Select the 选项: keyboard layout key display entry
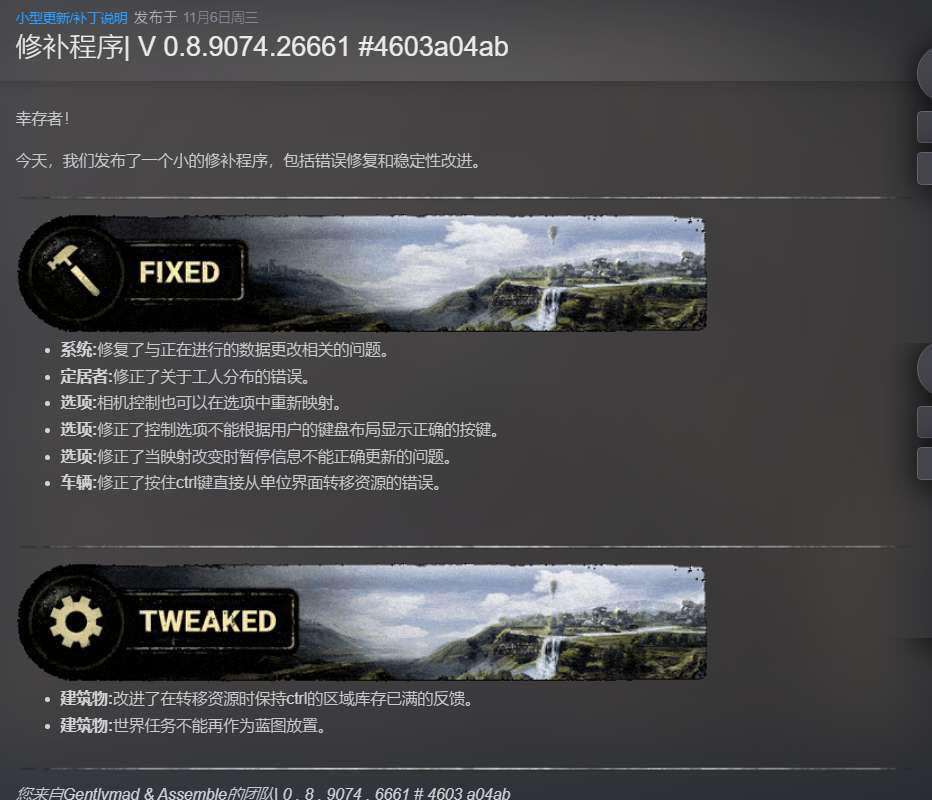932x800 pixels. point(279,430)
